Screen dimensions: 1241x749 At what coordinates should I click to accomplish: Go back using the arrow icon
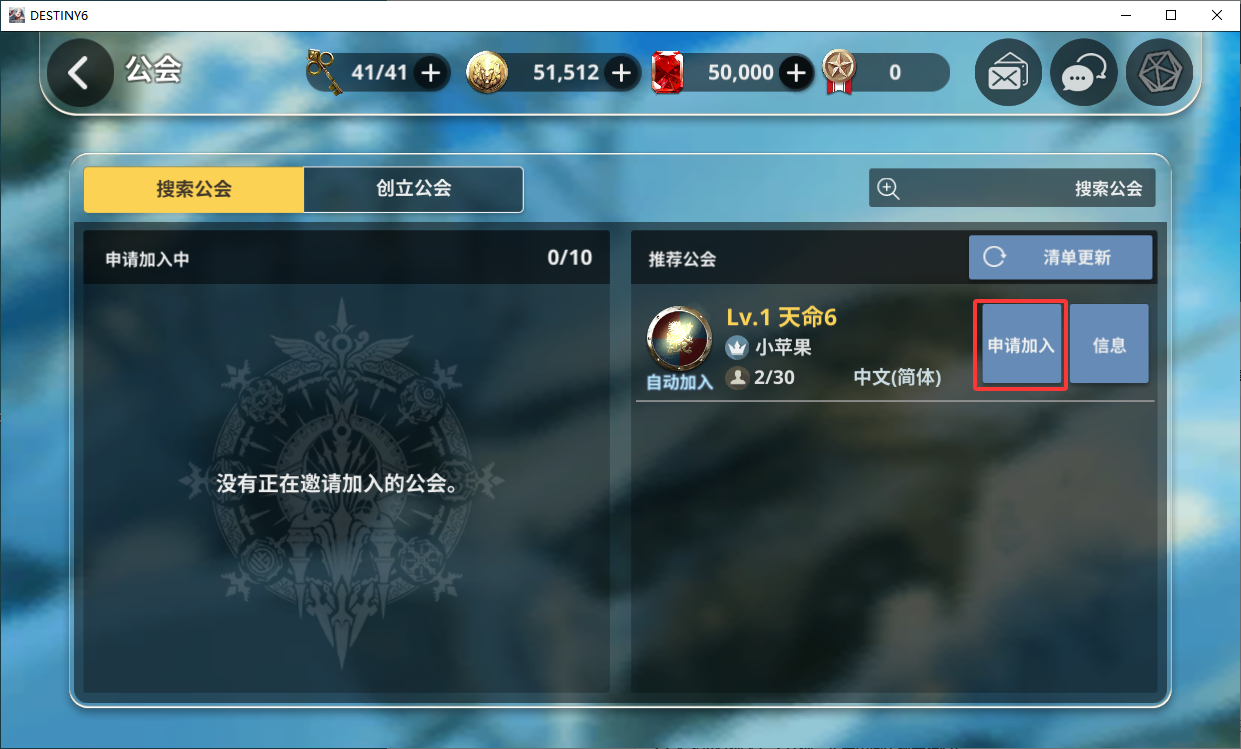[x=80, y=73]
